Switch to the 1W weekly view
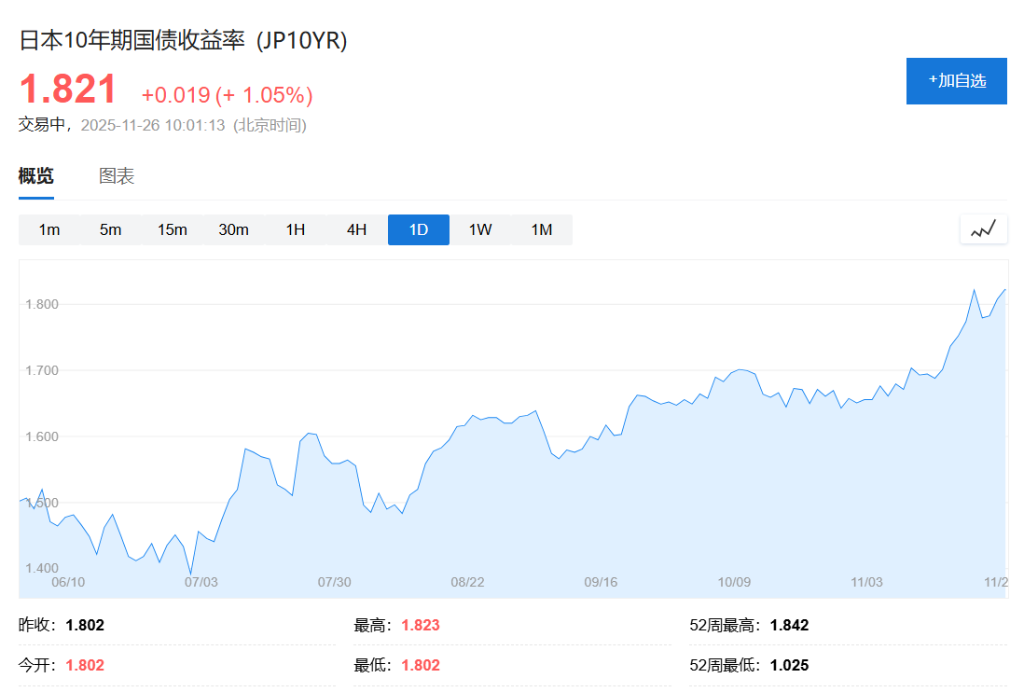The width and height of the screenshot is (1024, 698). coord(480,229)
